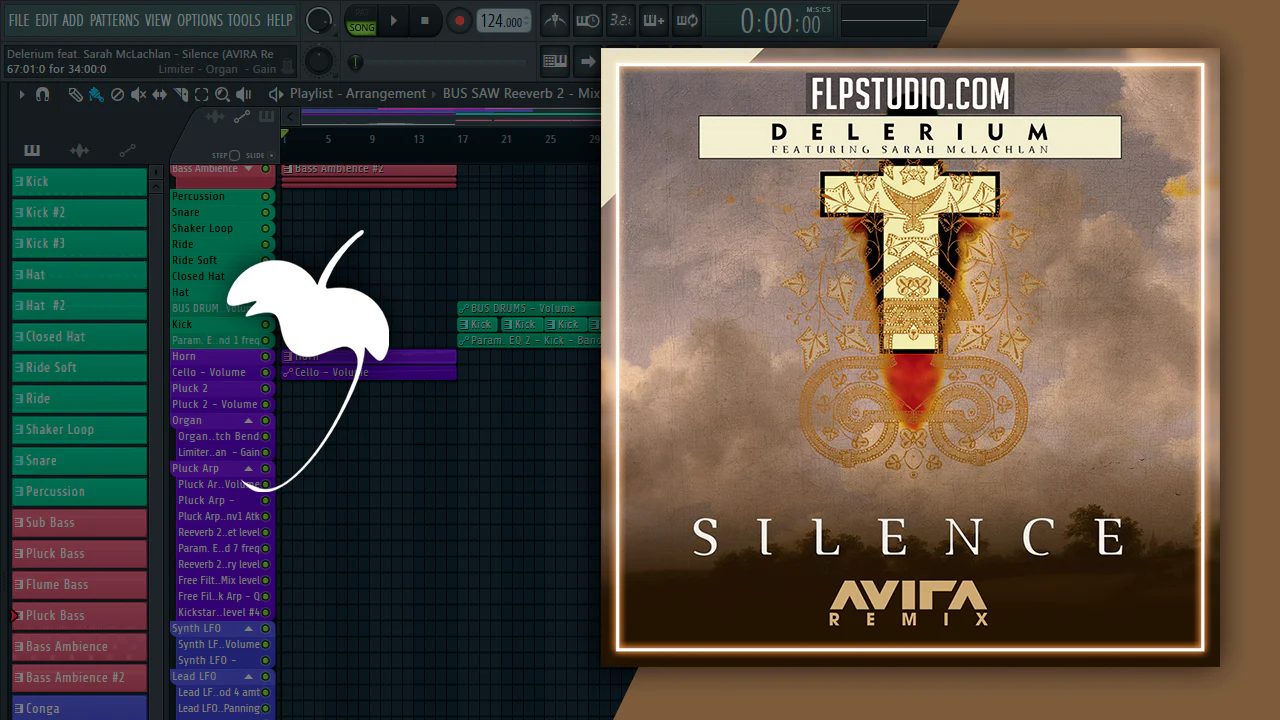
Task: Expand the Bass Ambience track group
Action: pyautogui.click(x=249, y=169)
